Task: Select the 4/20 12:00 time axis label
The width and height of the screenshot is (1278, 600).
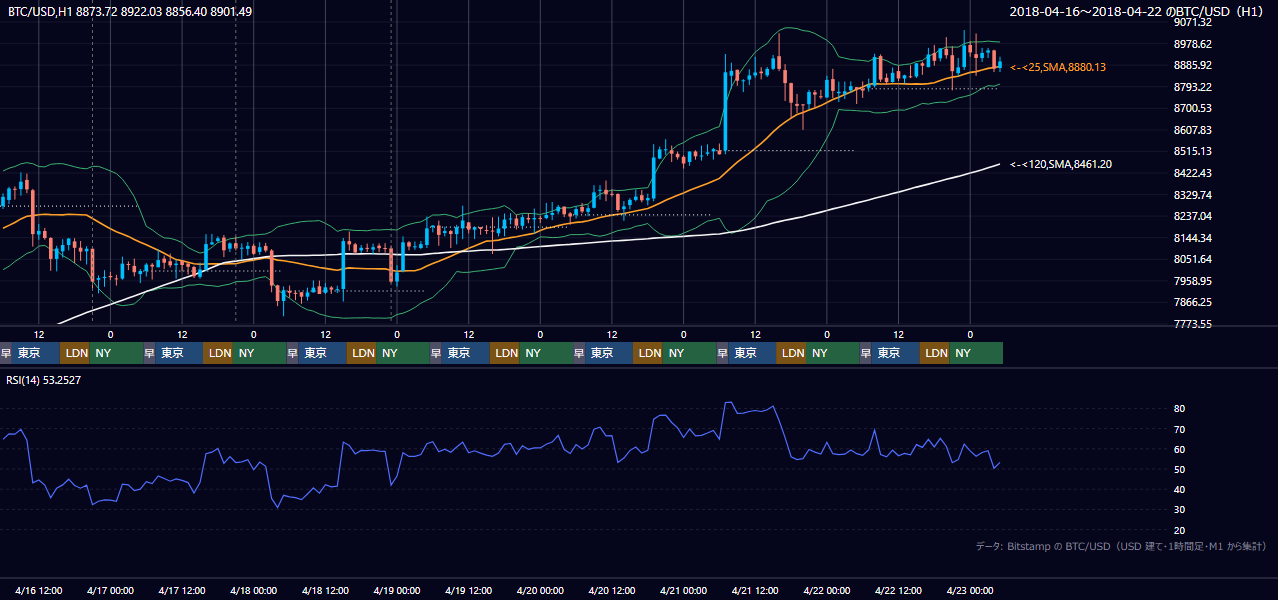Action: tap(612, 590)
